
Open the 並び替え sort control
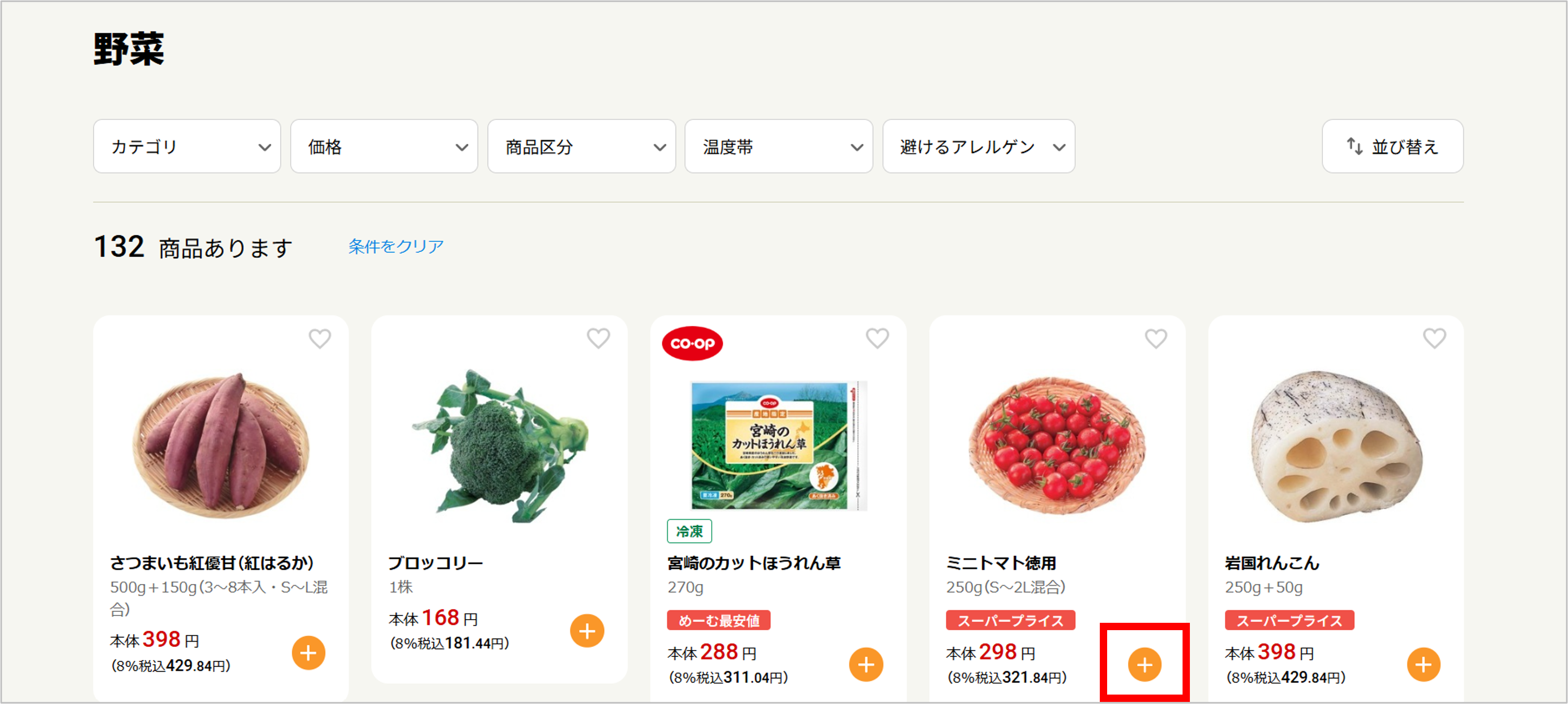coord(1393,146)
